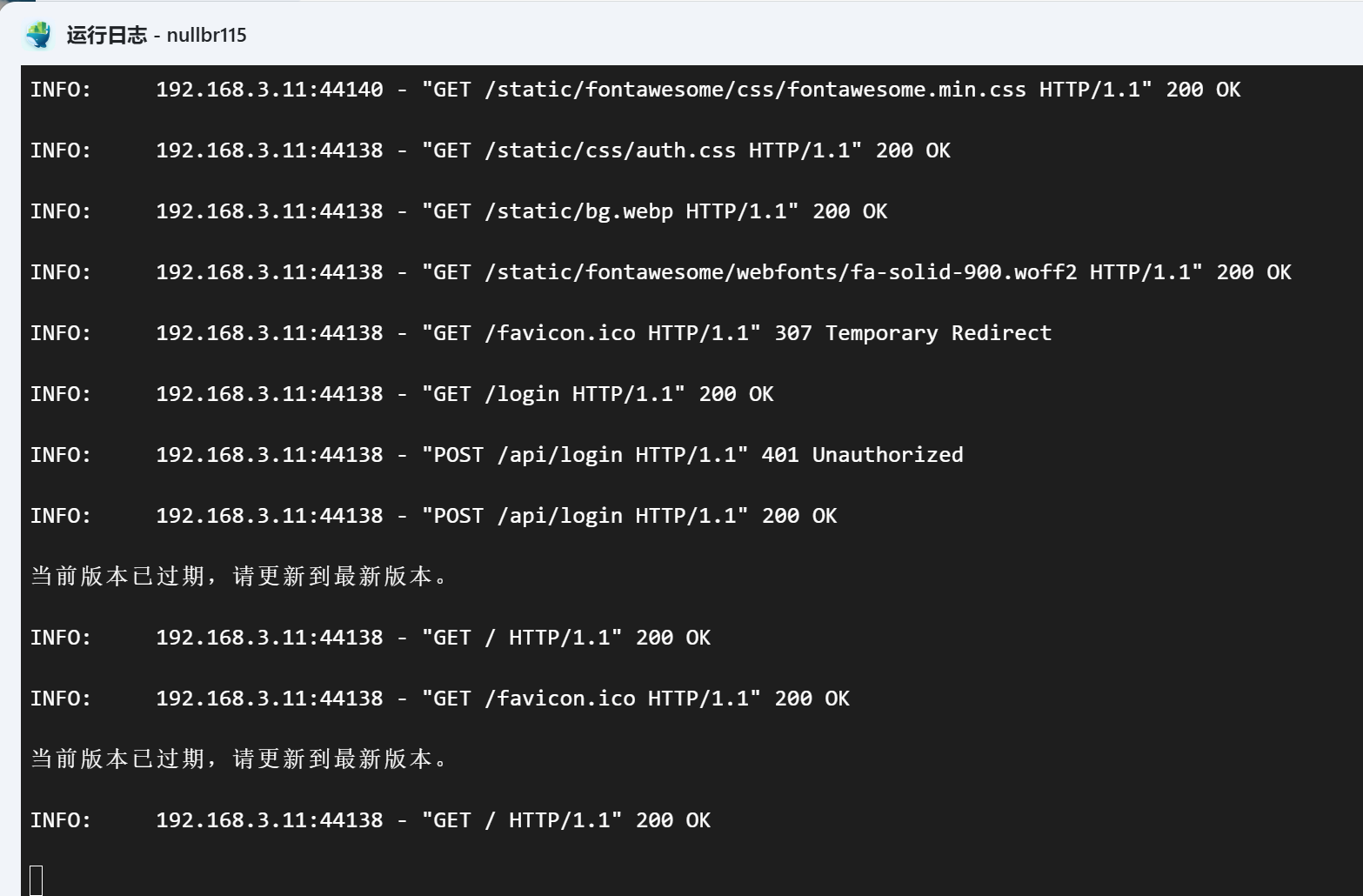This screenshot has width=1363, height=896.
Task: Click the 401 Unauthorized log entry
Action: click(496, 455)
